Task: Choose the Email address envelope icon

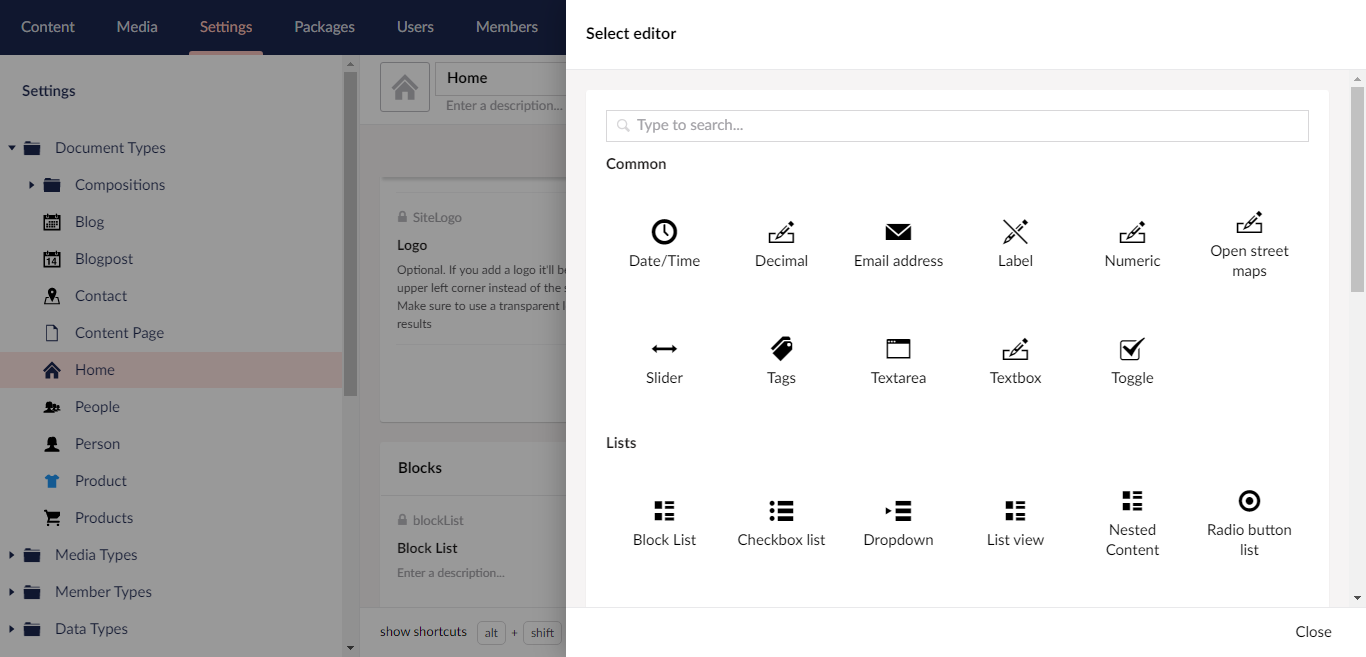Action: (898, 232)
